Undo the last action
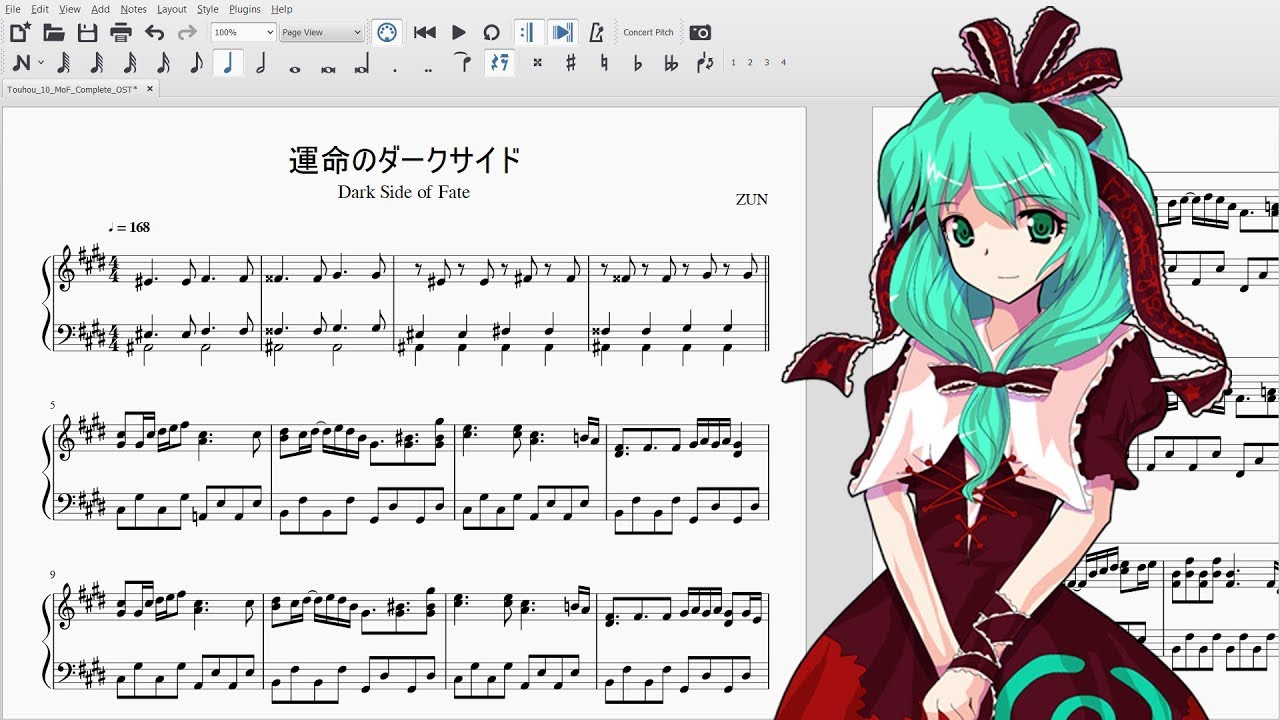The image size is (1280, 720). pyautogui.click(x=154, y=32)
